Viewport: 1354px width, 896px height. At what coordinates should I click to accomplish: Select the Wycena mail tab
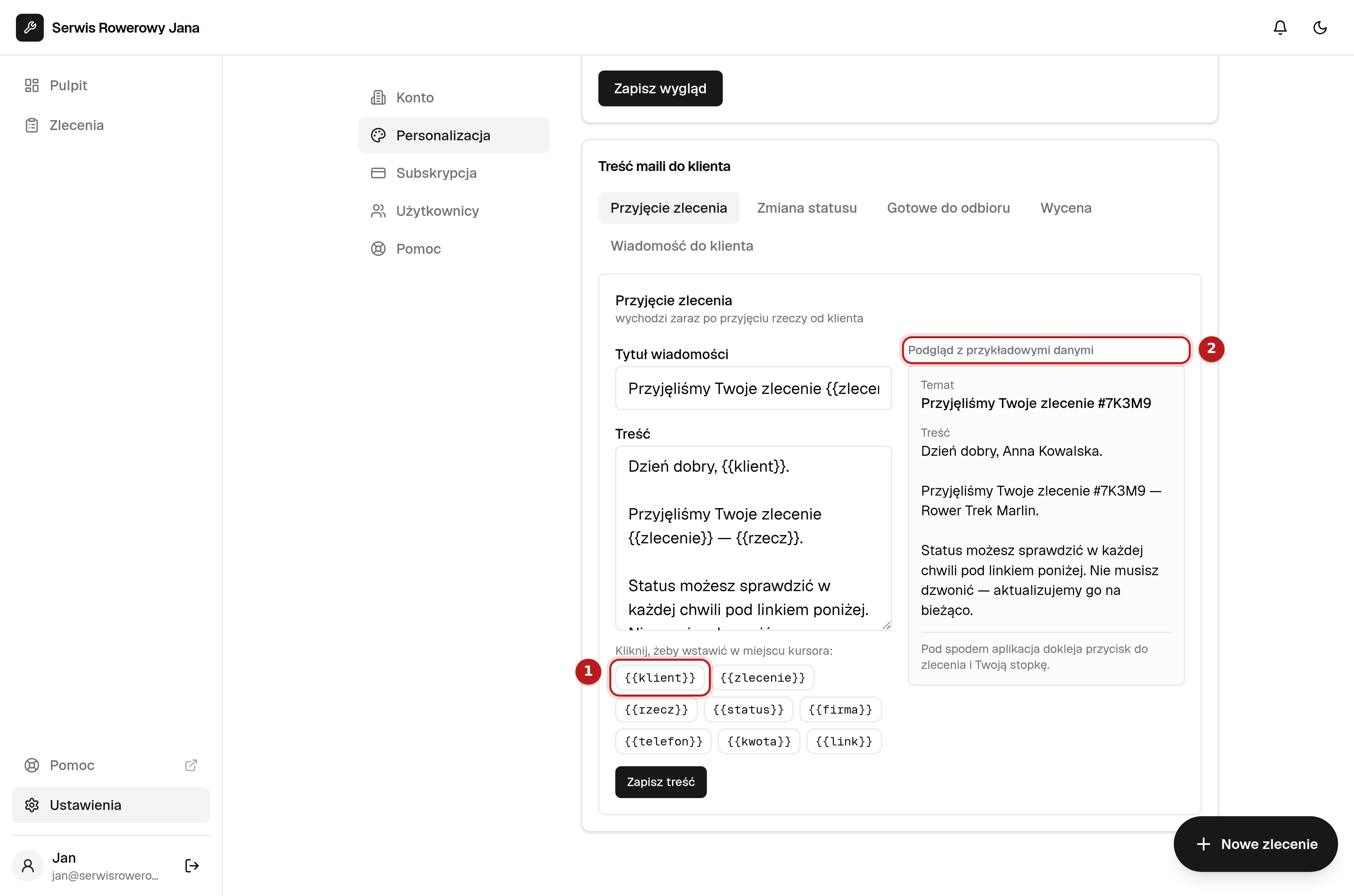(x=1065, y=208)
